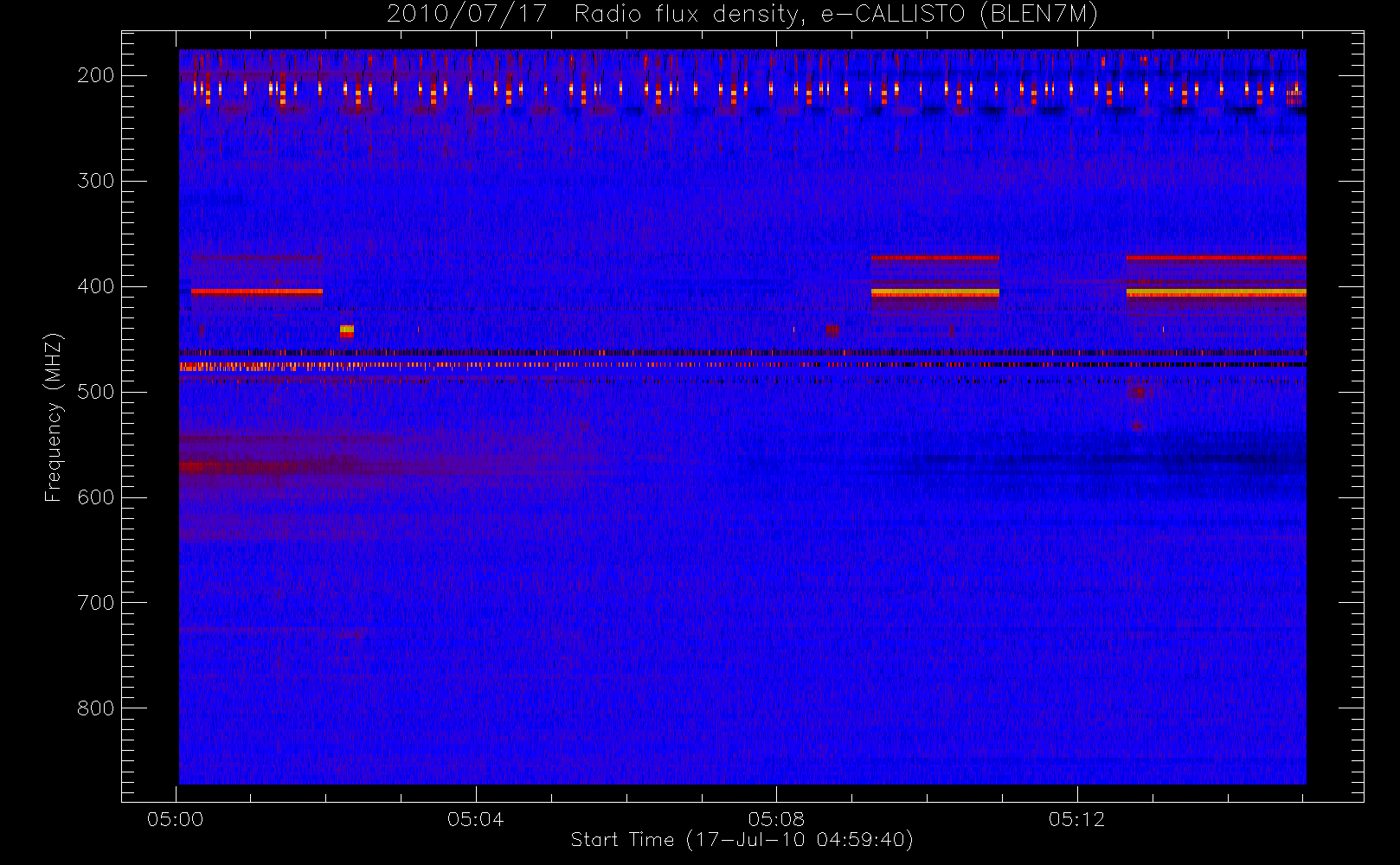Select the 400 frequency tick label
This screenshot has width=1400, height=865.
(96, 286)
